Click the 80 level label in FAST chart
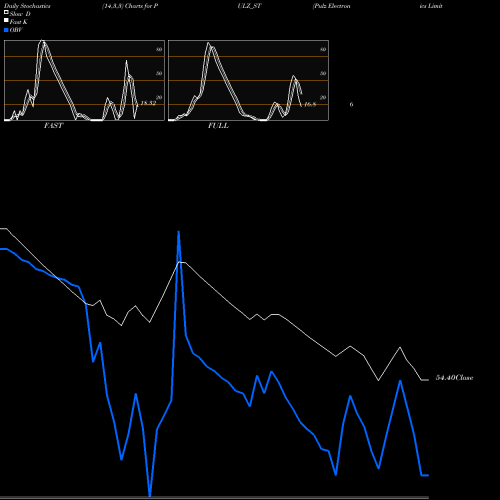Screen dimensions: 500x500 pyautogui.click(x=159, y=49)
